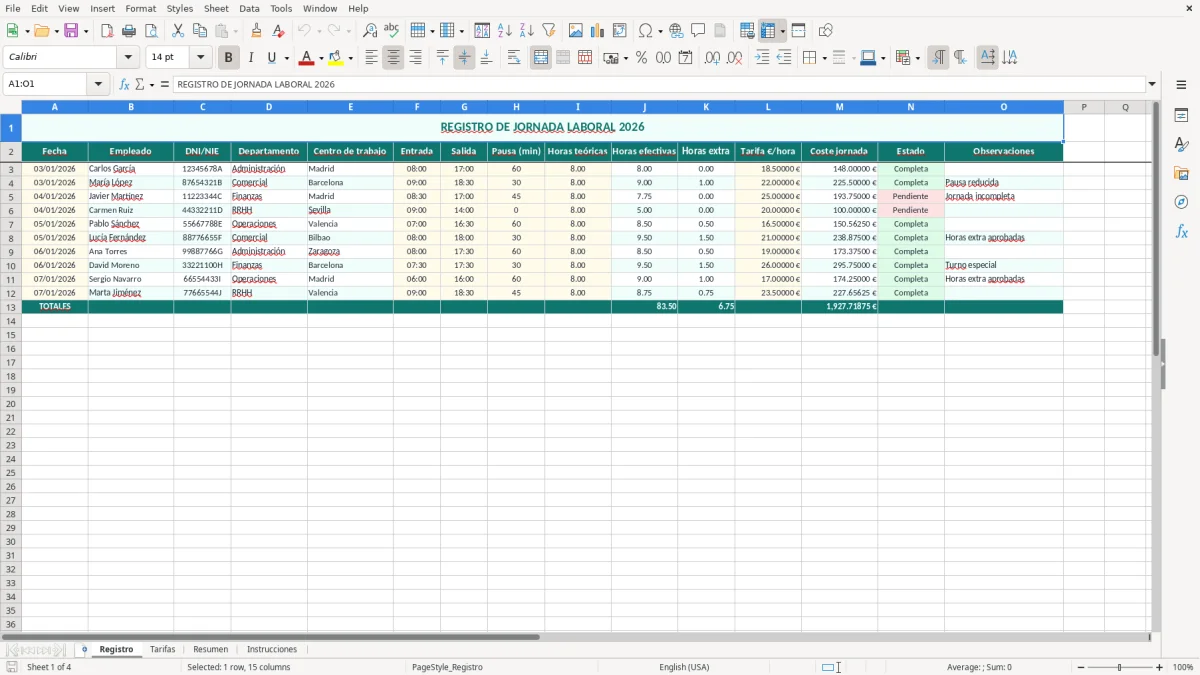Screen dimensions: 1200x675
Task: Open Background Color dropdown arrow
Action: (x=350, y=58)
